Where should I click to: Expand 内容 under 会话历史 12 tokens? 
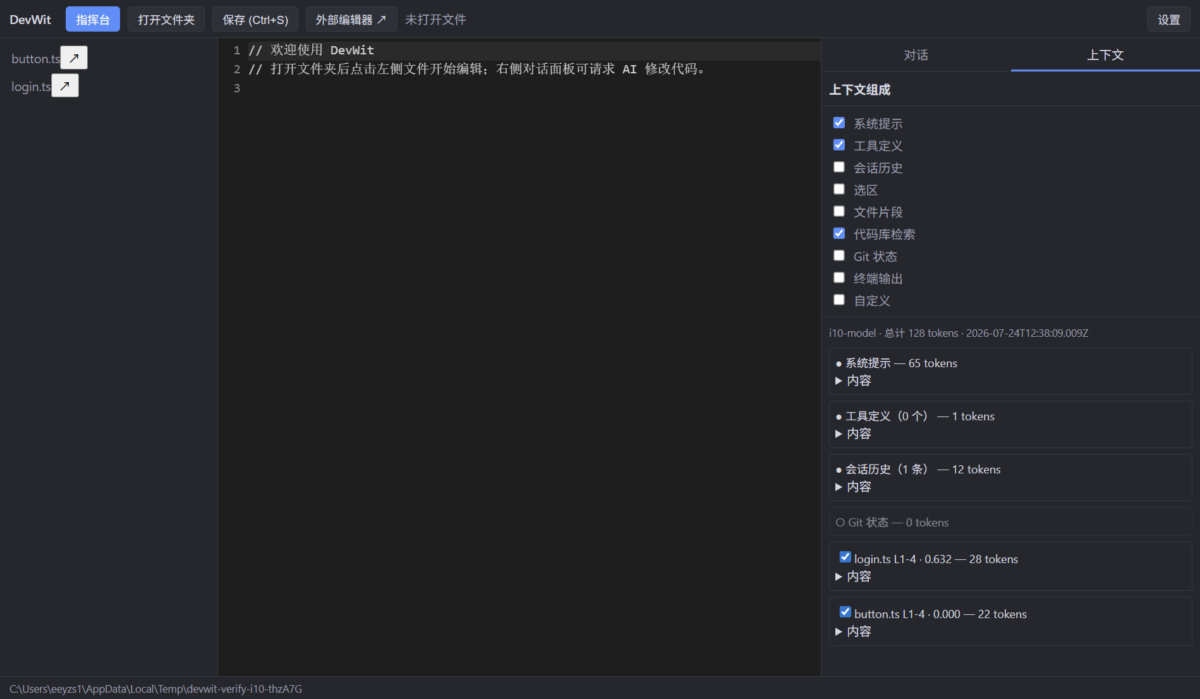pyautogui.click(x=853, y=487)
